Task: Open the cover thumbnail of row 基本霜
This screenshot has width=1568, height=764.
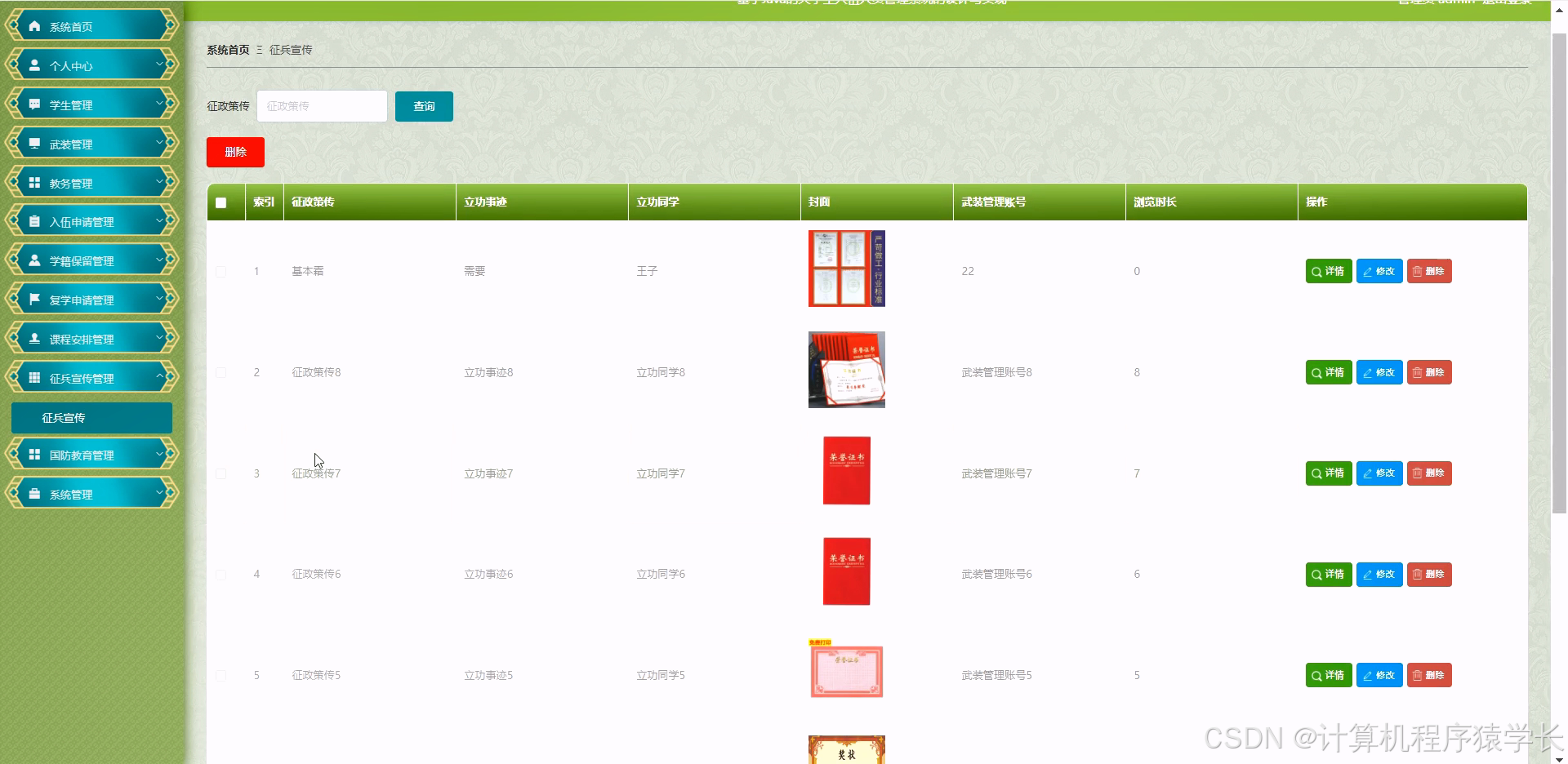Action: [x=847, y=269]
